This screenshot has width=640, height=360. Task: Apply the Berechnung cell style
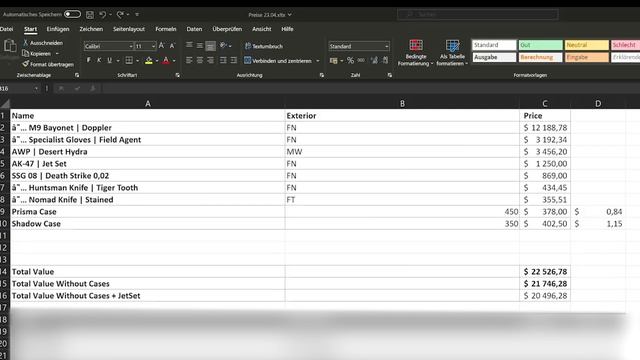tap(540, 57)
